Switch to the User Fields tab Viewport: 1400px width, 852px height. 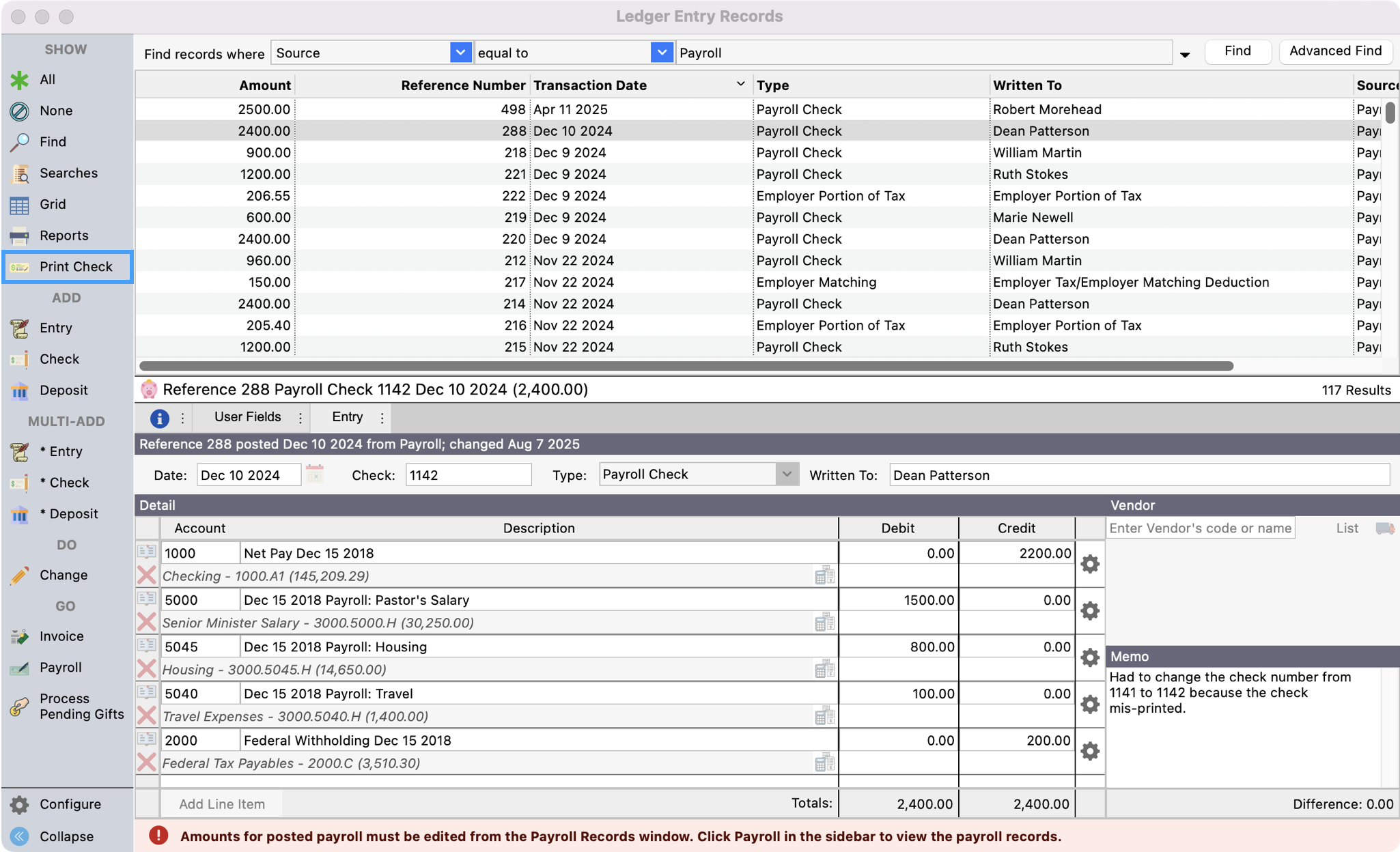pos(247,417)
